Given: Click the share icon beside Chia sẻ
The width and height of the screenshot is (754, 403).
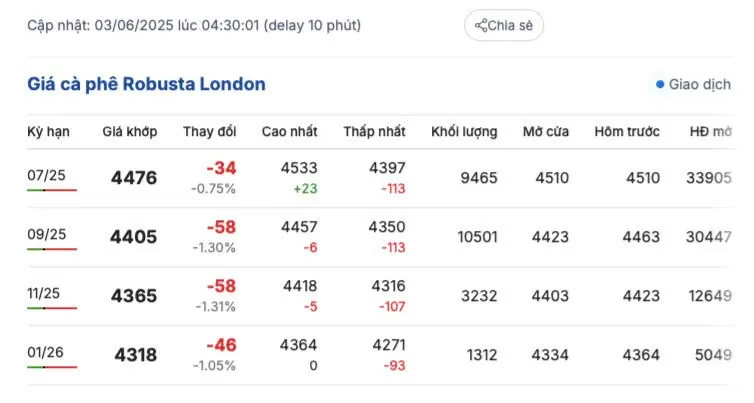Looking at the screenshot, I should 481,25.
